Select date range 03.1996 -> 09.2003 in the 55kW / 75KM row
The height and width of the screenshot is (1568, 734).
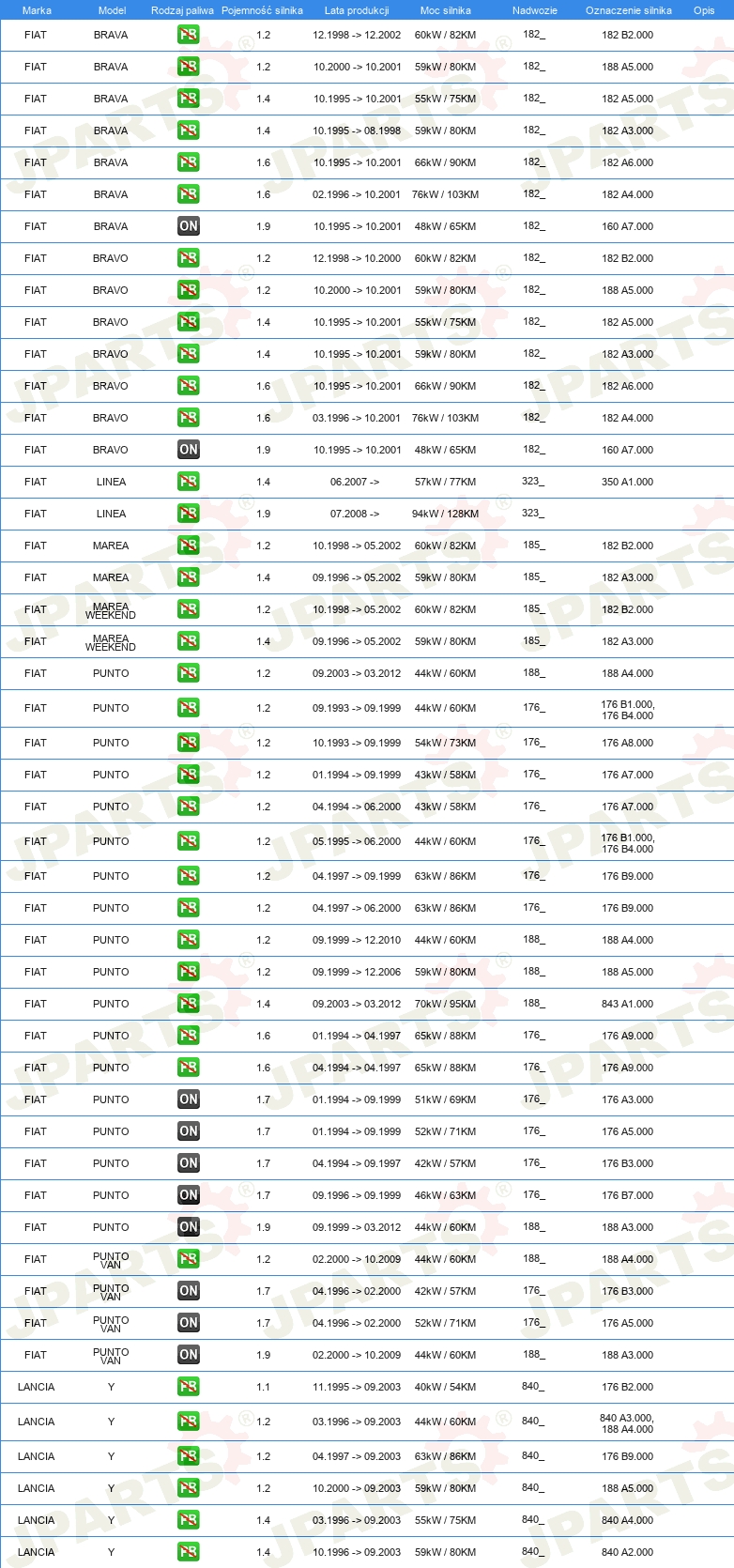(x=357, y=1520)
